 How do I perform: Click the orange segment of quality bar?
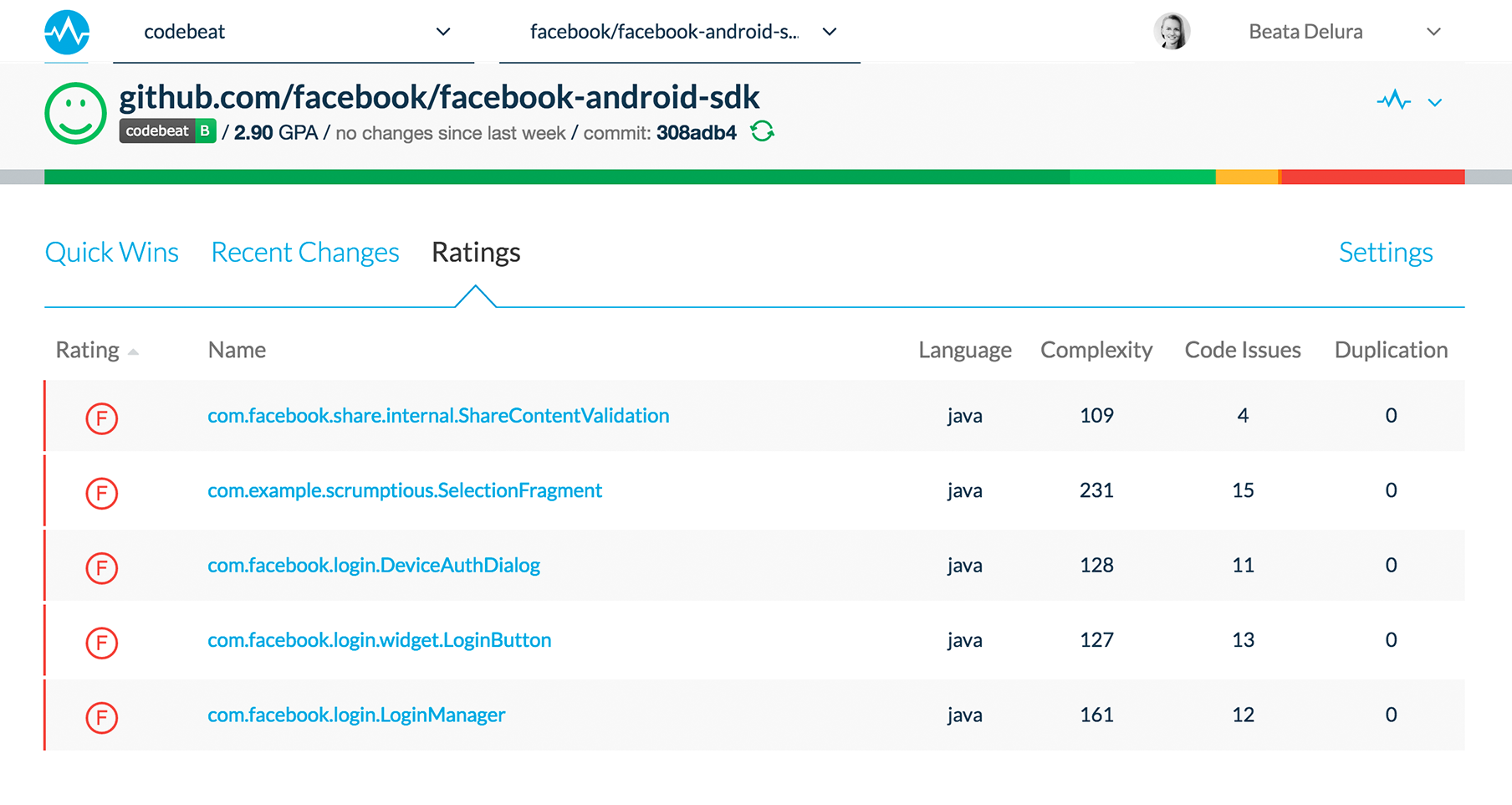pos(1247,177)
